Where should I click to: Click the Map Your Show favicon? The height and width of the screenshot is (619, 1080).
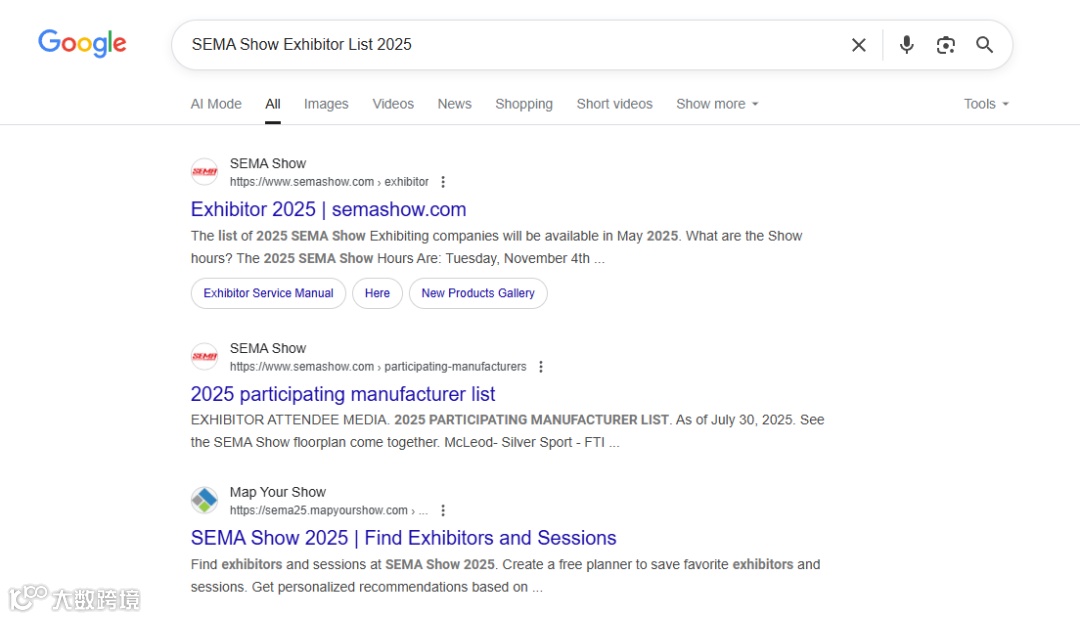(205, 501)
